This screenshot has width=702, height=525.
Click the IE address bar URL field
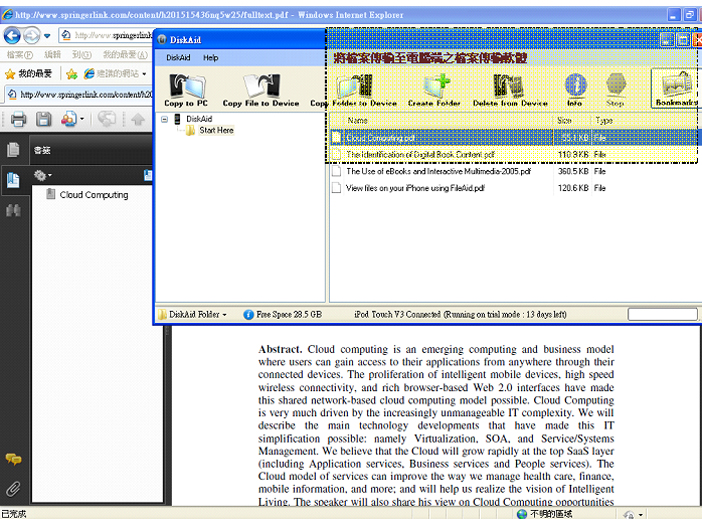coord(106,35)
